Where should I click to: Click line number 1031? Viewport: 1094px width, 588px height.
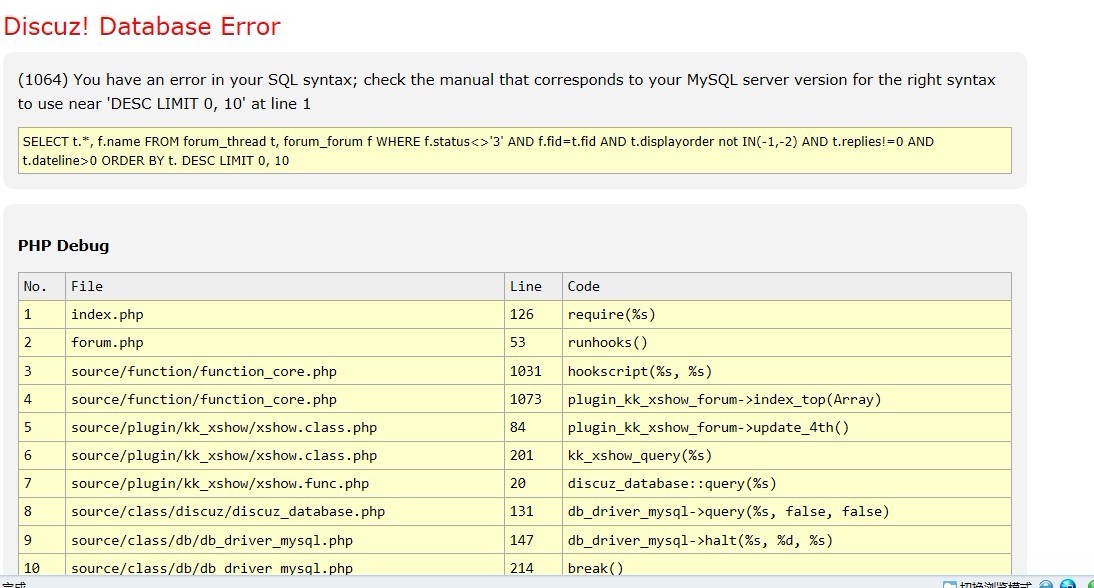pyautogui.click(x=533, y=371)
